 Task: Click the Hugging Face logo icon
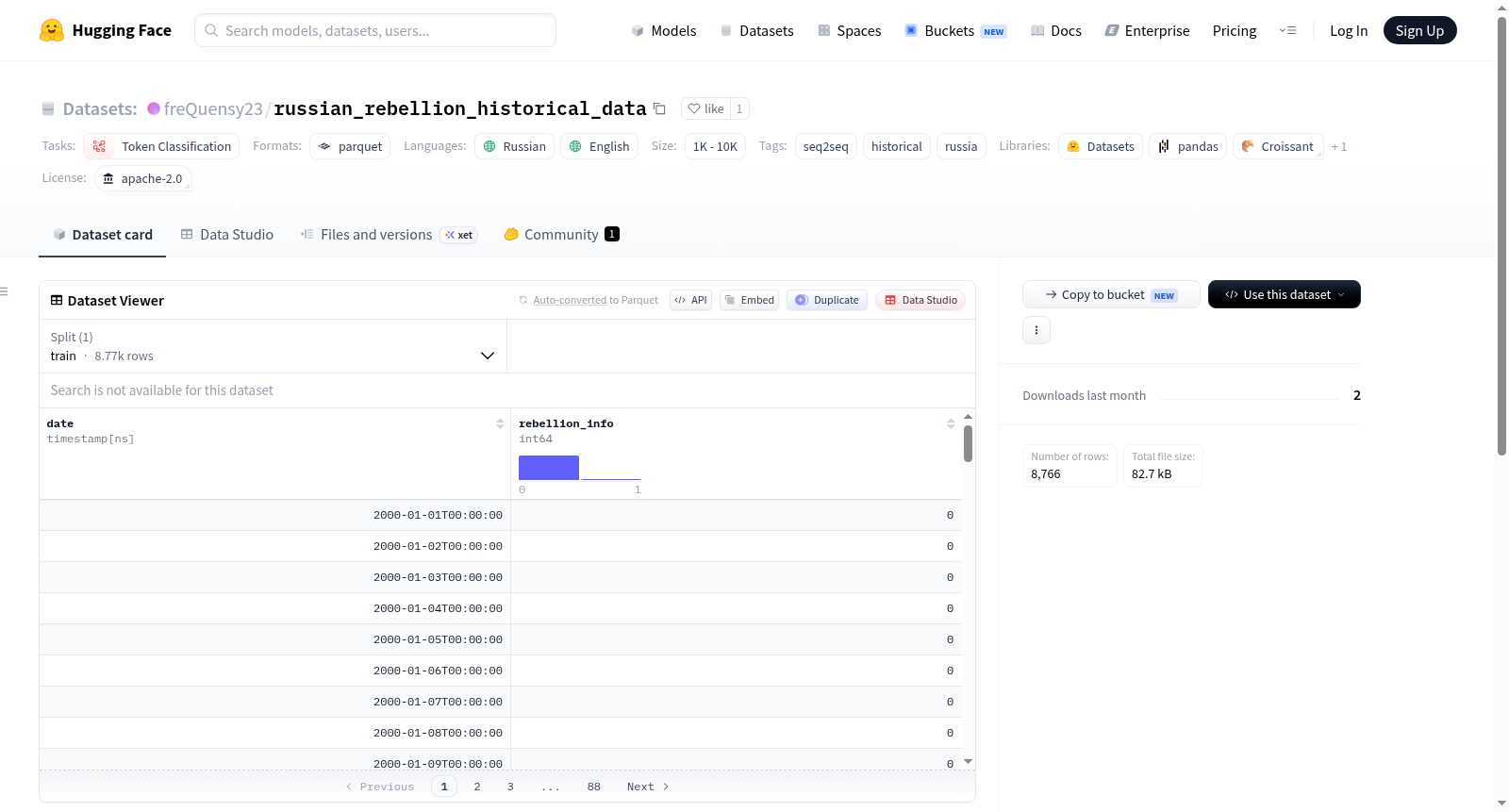coord(52,30)
